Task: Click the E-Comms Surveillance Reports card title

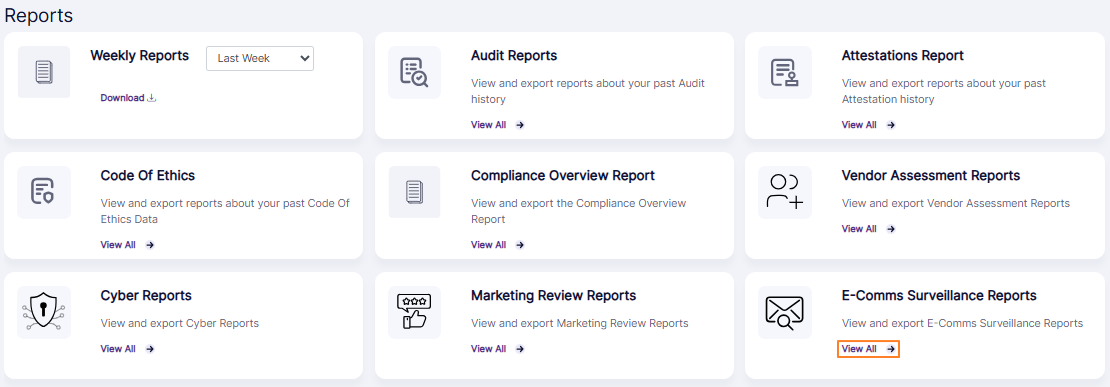Action: 939,296
